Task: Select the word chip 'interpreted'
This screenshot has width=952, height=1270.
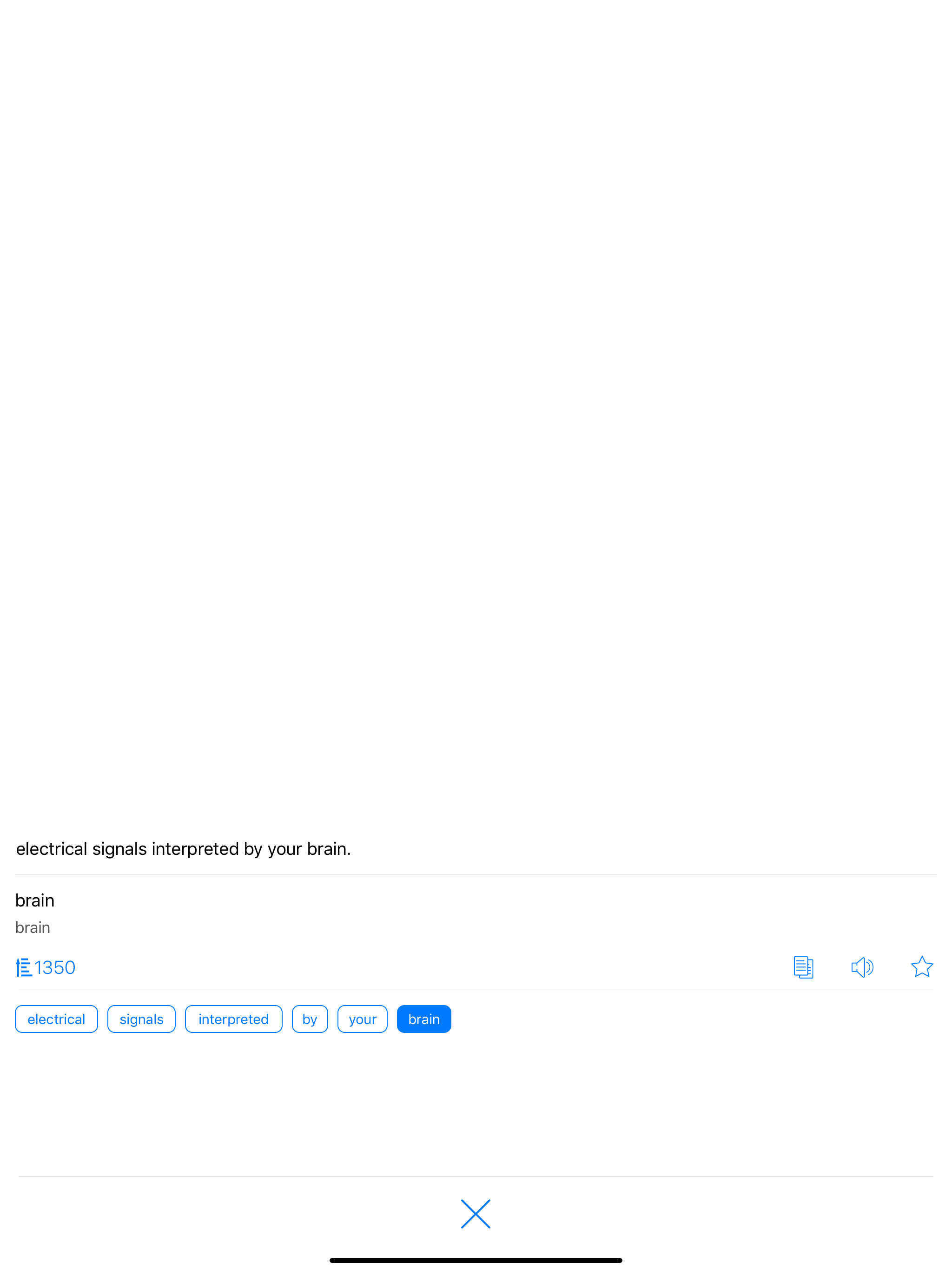Action: (x=233, y=1019)
